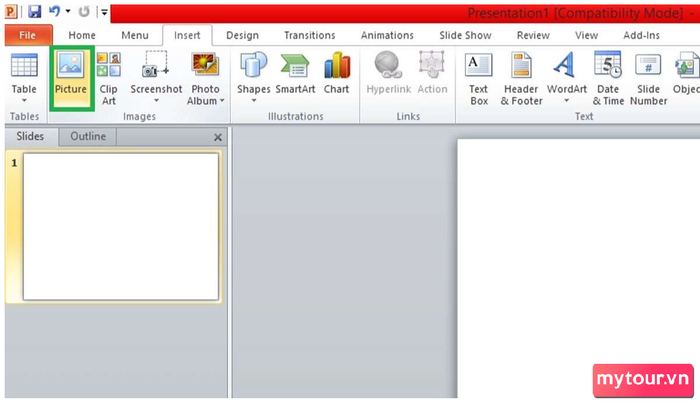Viewport: 700px width, 405px height.
Task: Click the Hyperlink icon
Action: coord(388,65)
